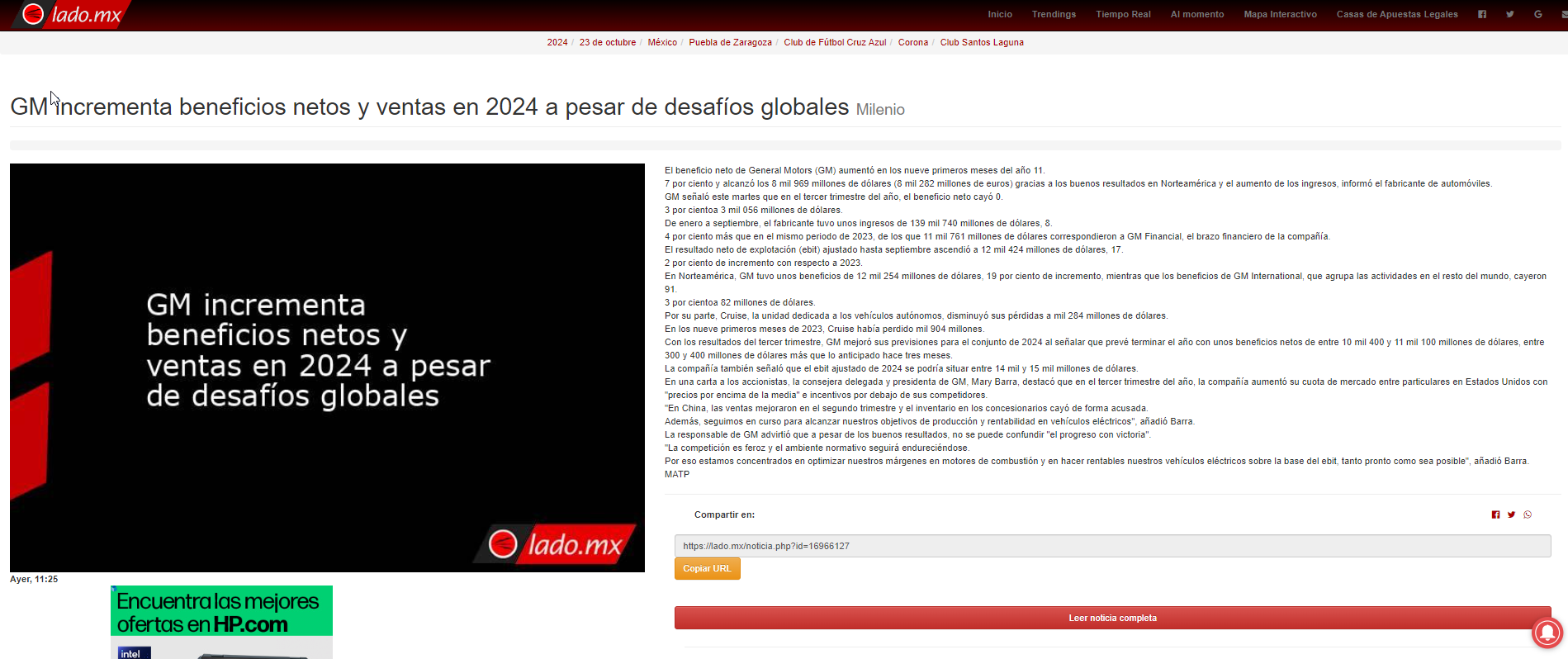
Task: Open Mapa Interactivo from the top menu
Action: coord(1280,14)
